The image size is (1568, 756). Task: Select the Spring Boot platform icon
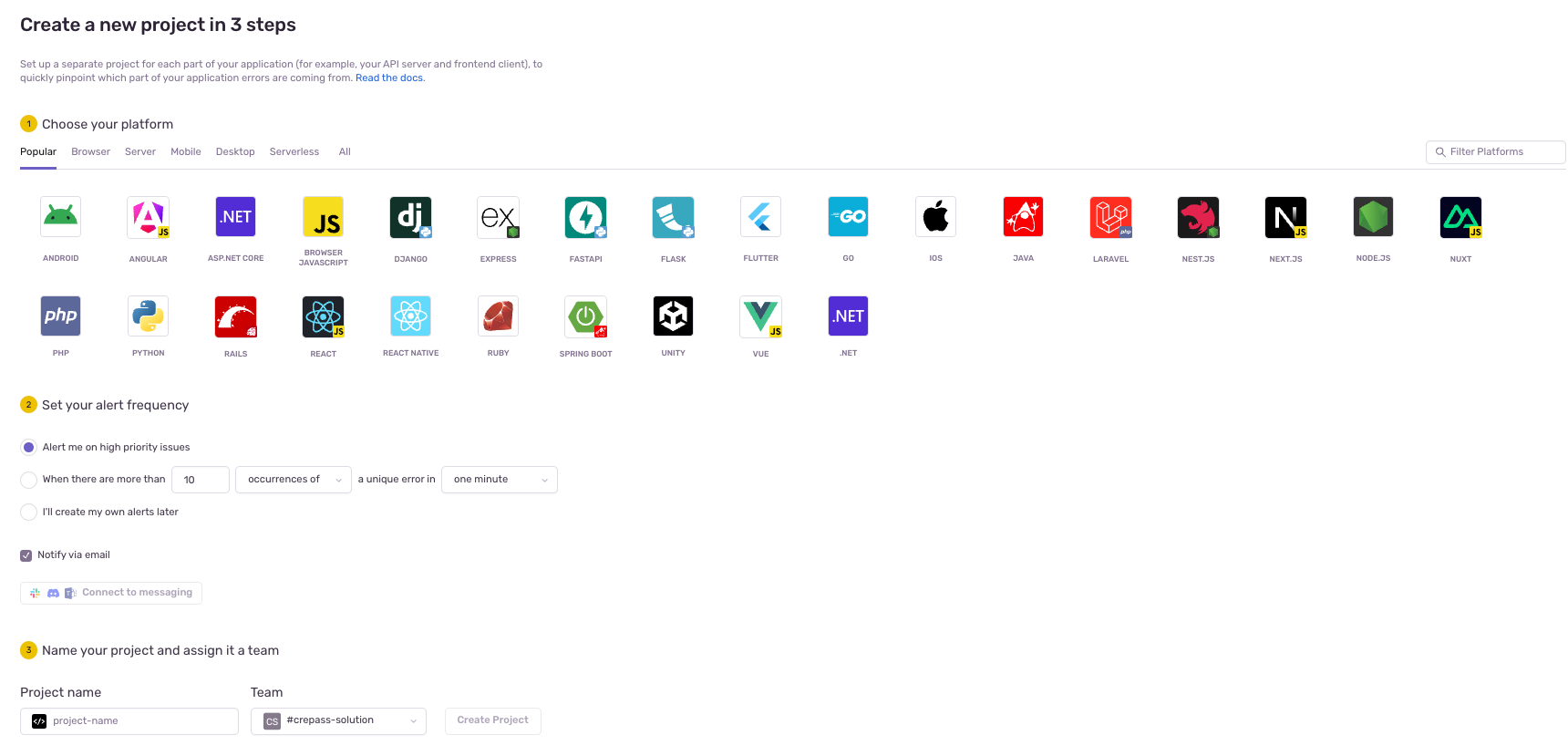(x=585, y=316)
